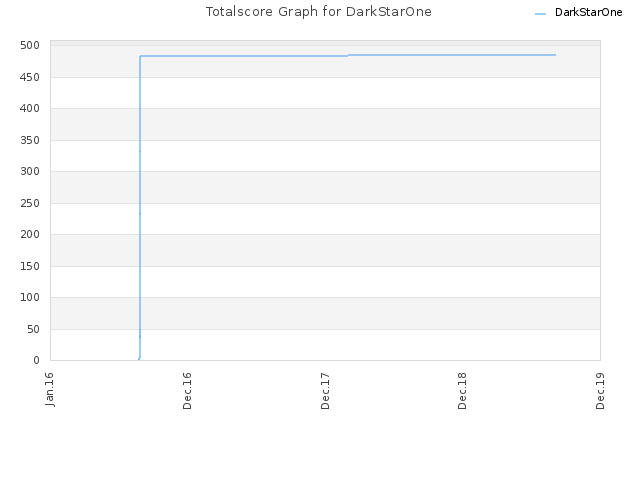Viewport: 640px width, 480px height.
Task: Click the y-axis label 450
Action: tap(30, 77)
